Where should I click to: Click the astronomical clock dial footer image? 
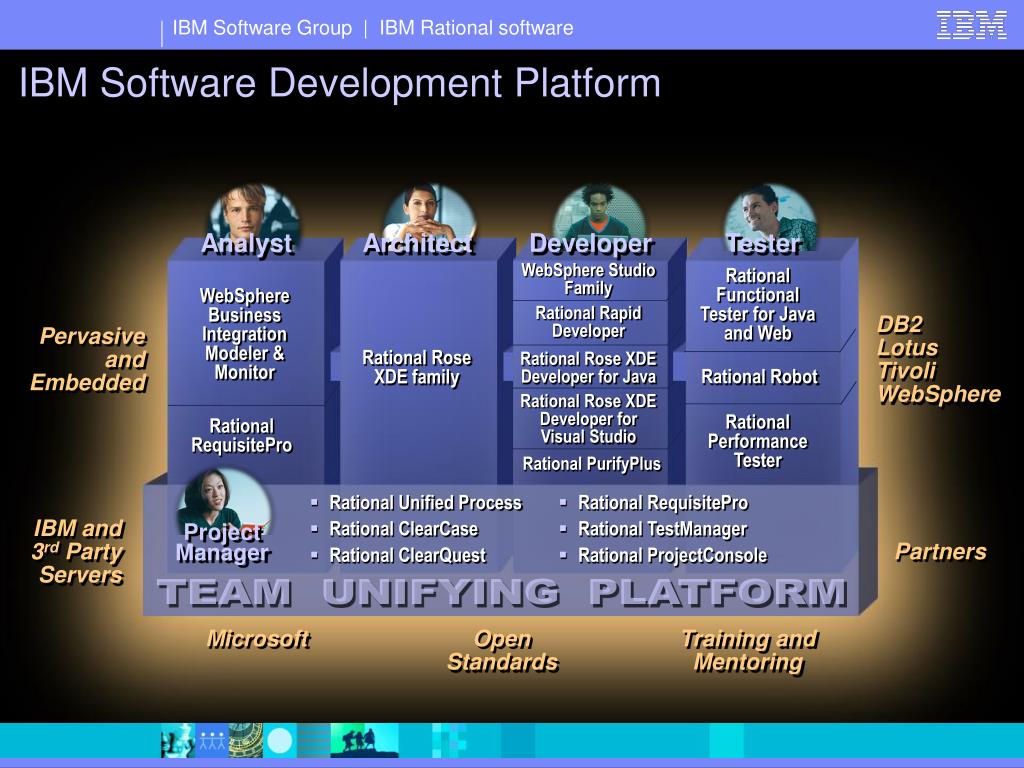pos(246,741)
